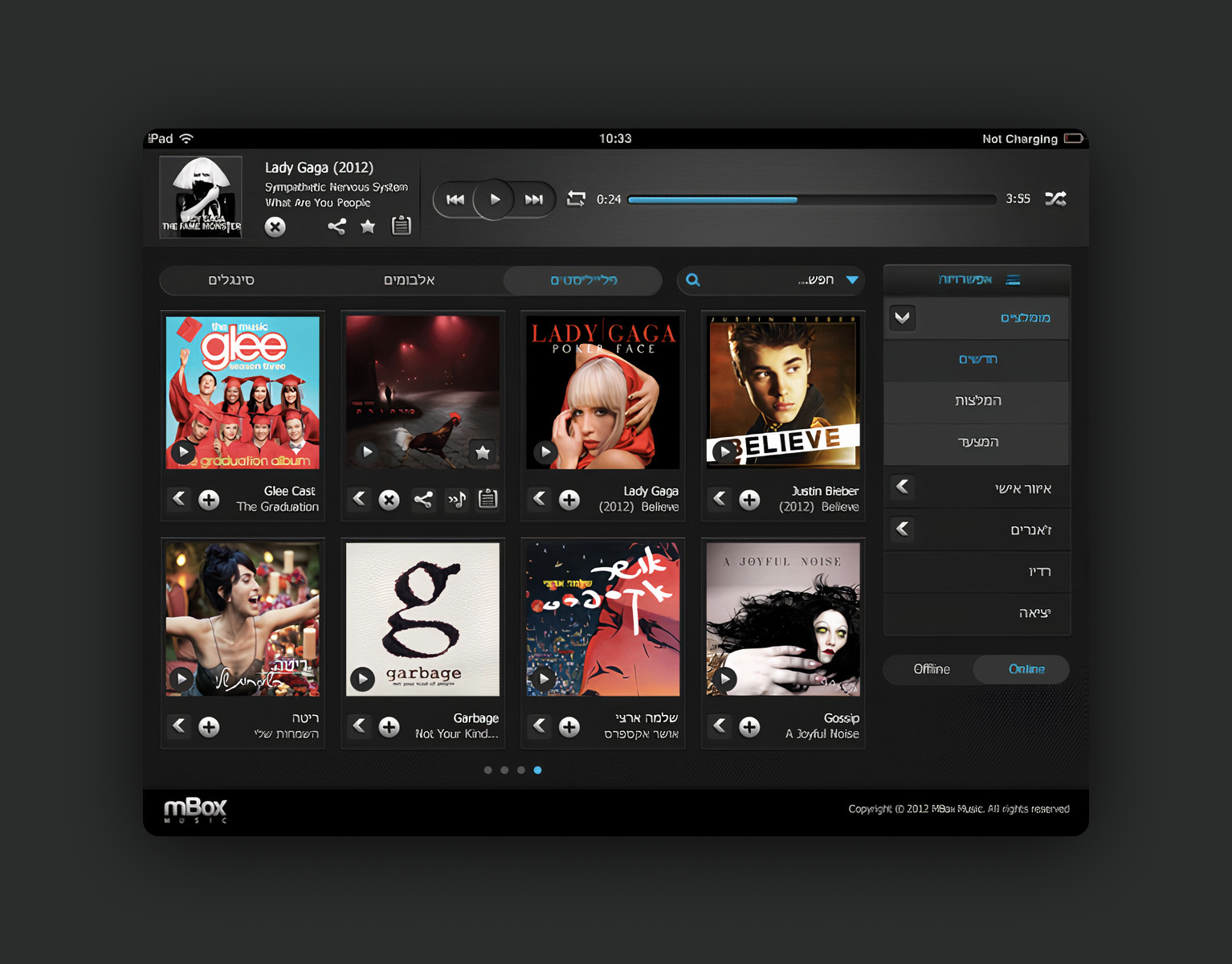Screen dimensions: 1232x964
Task: Open the Fame Monster album cover thumbnail
Action: (201, 197)
